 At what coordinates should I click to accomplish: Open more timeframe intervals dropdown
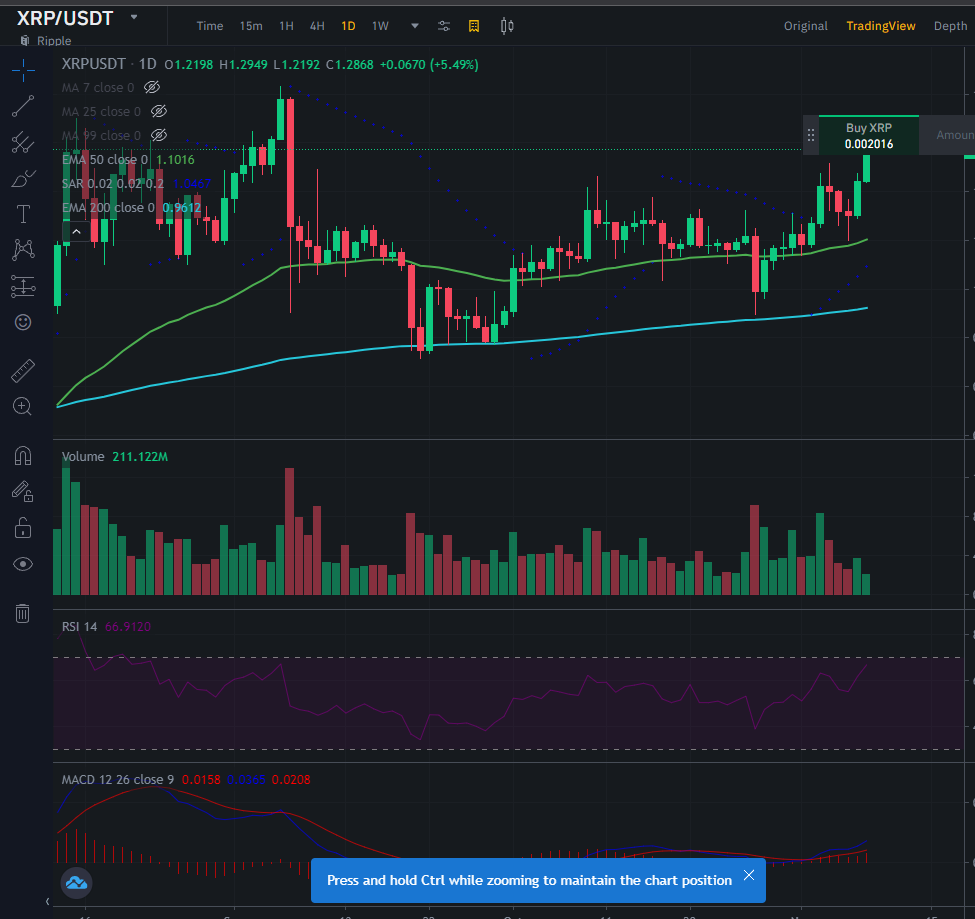point(415,26)
